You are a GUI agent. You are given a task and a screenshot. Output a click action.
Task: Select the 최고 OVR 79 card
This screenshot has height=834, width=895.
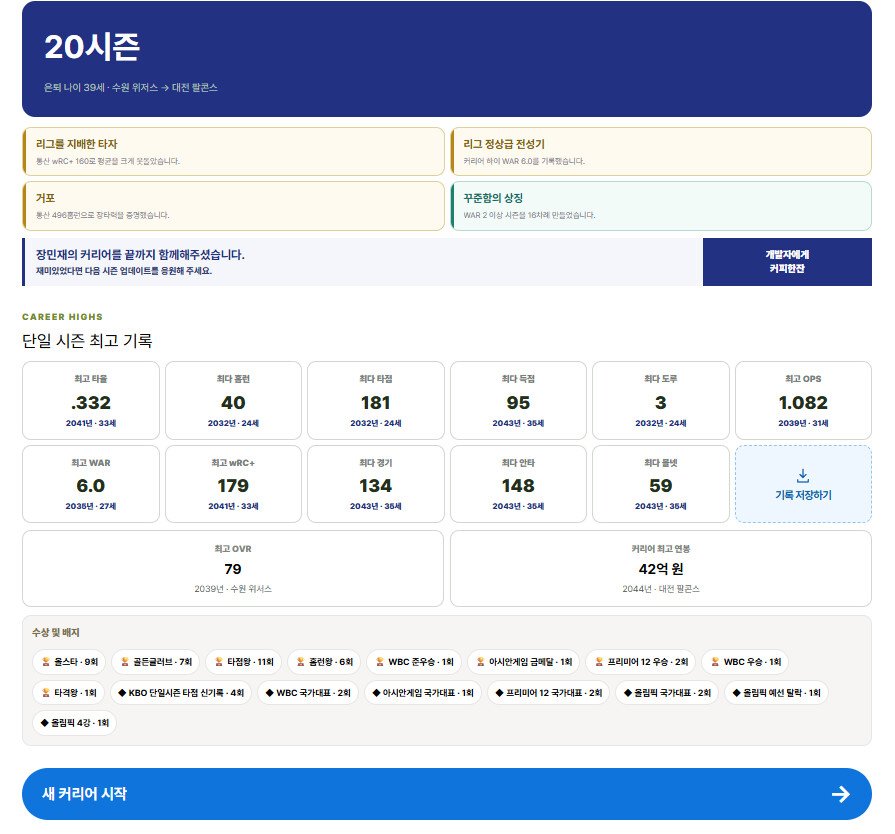coord(233,569)
